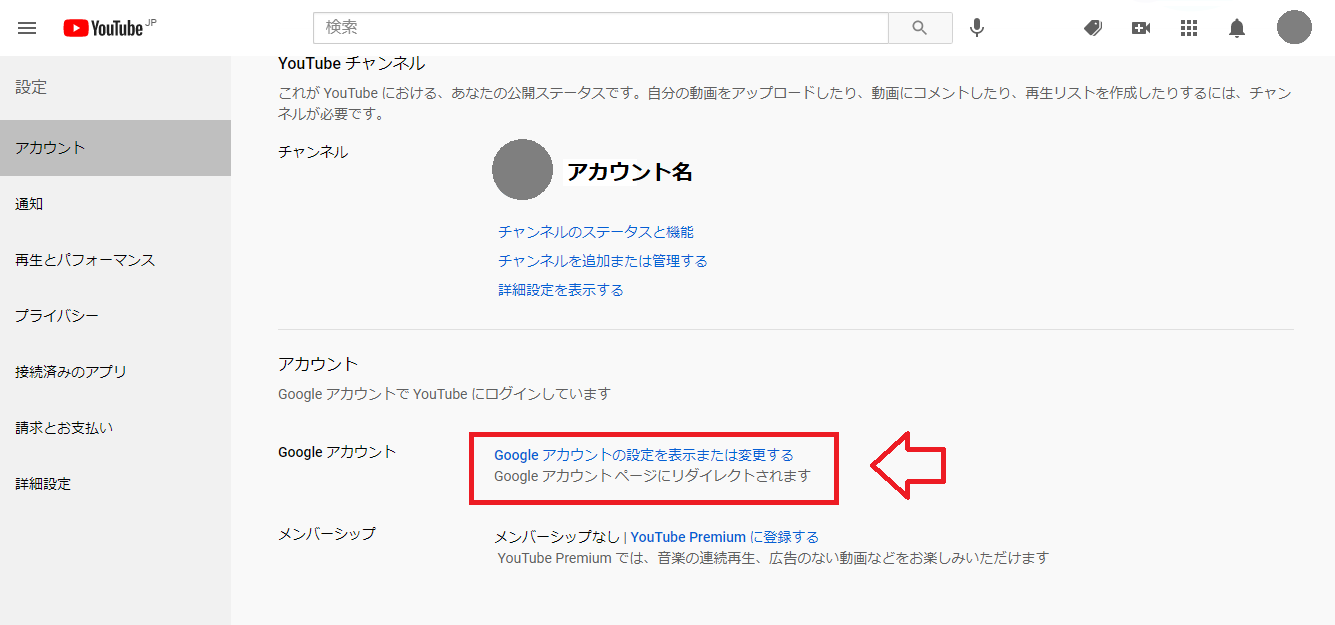Select アカウント in settings sidebar
This screenshot has width=1335, height=625.
pyautogui.click(x=115, y=148)
